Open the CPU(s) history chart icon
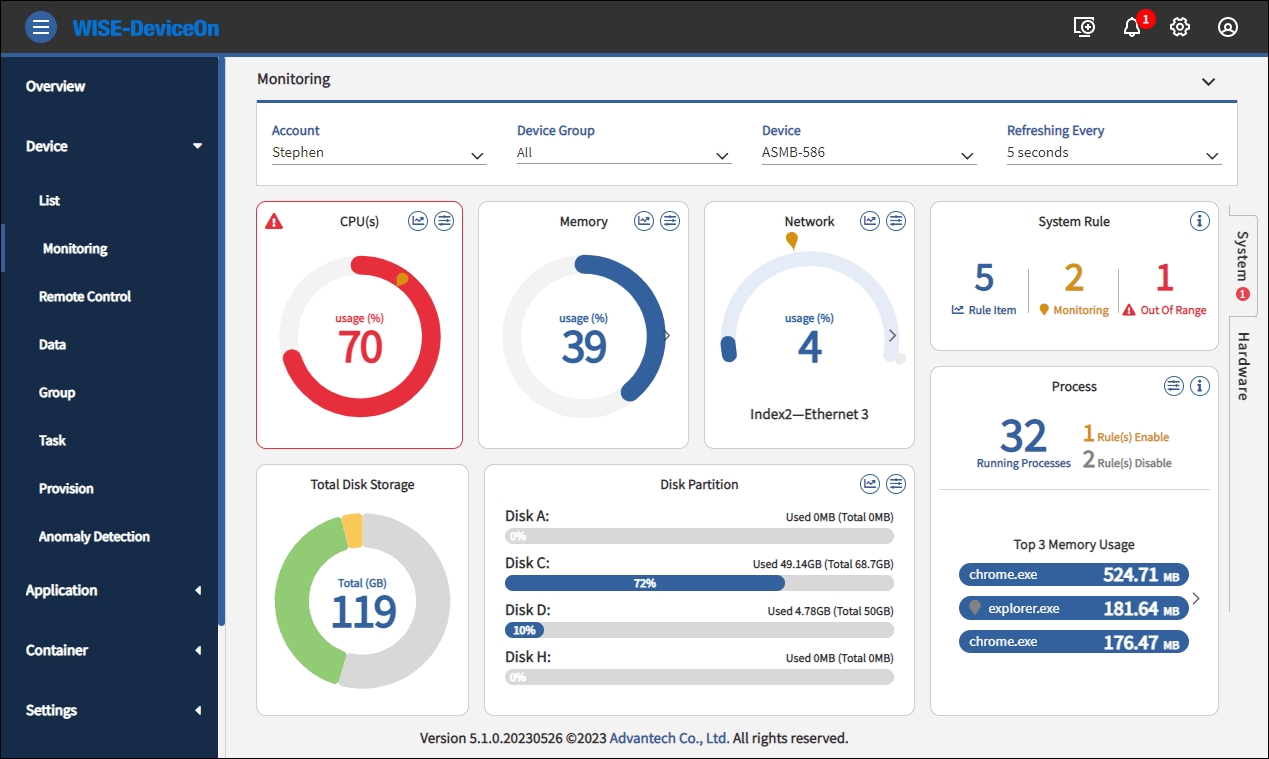Image resolution: width=1269 pixels, height=759 pixels. (x=418, y=221)
